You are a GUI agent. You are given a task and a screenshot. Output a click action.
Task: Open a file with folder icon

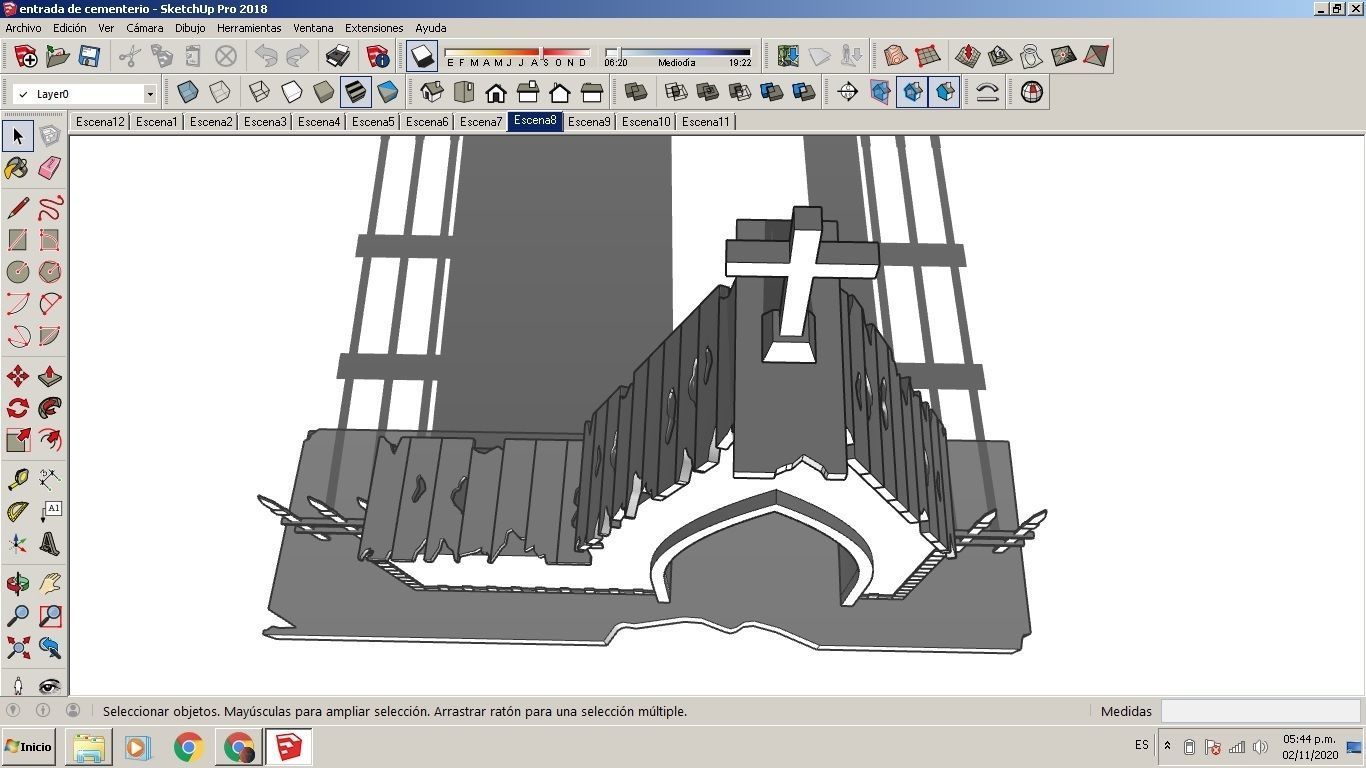click(58, 56)
